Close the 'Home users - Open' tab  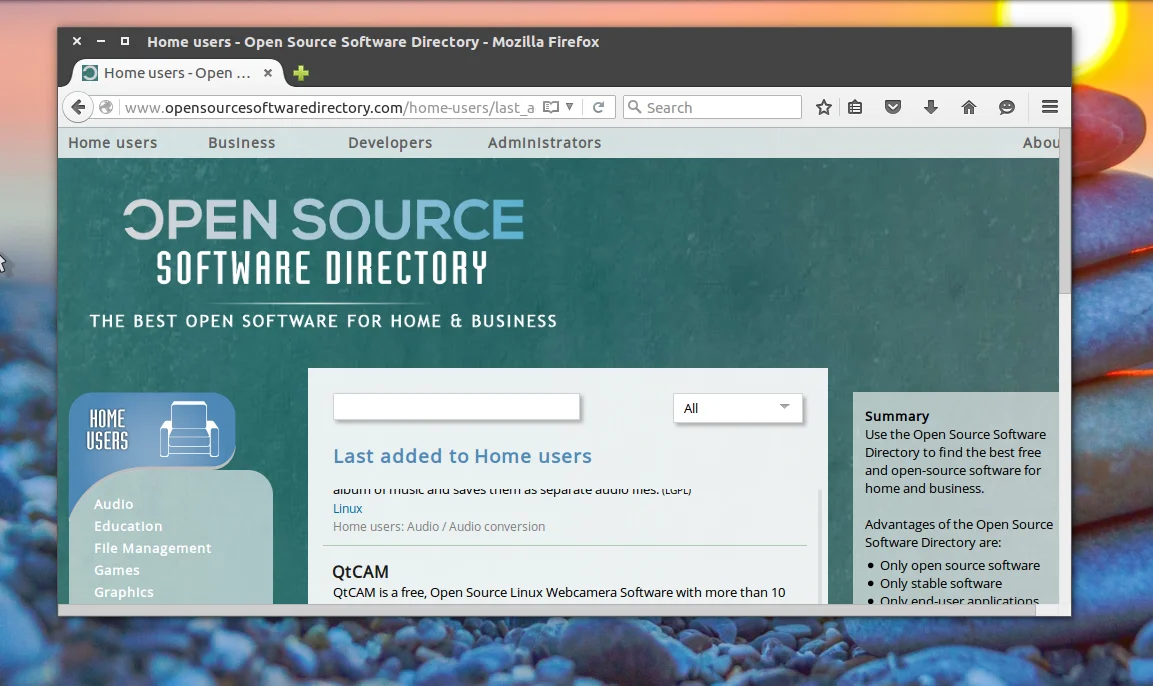268,73
